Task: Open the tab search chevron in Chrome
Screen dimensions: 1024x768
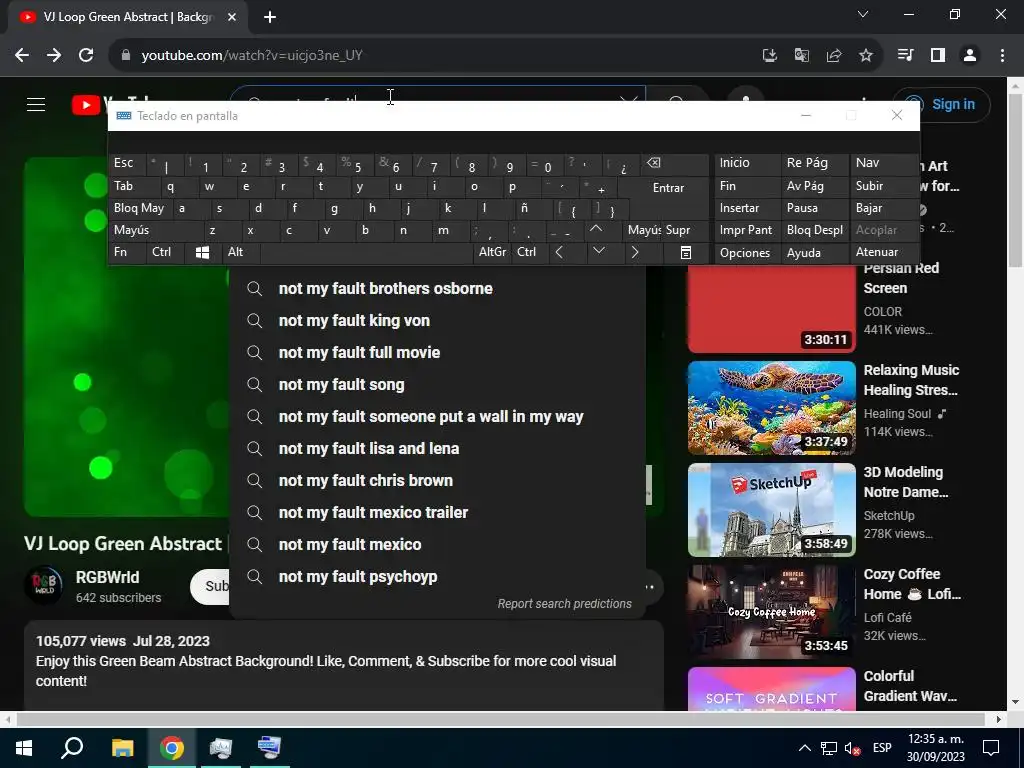Action: (863, 14)
